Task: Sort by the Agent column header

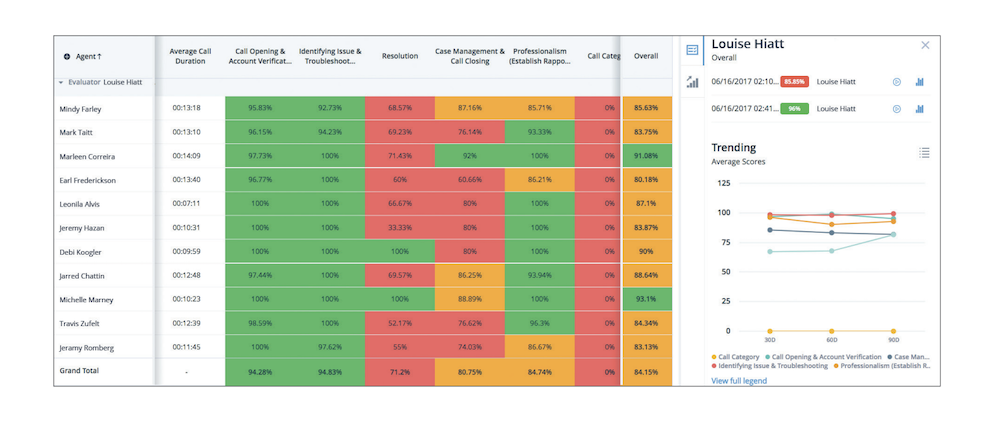Action: point(89,57)
